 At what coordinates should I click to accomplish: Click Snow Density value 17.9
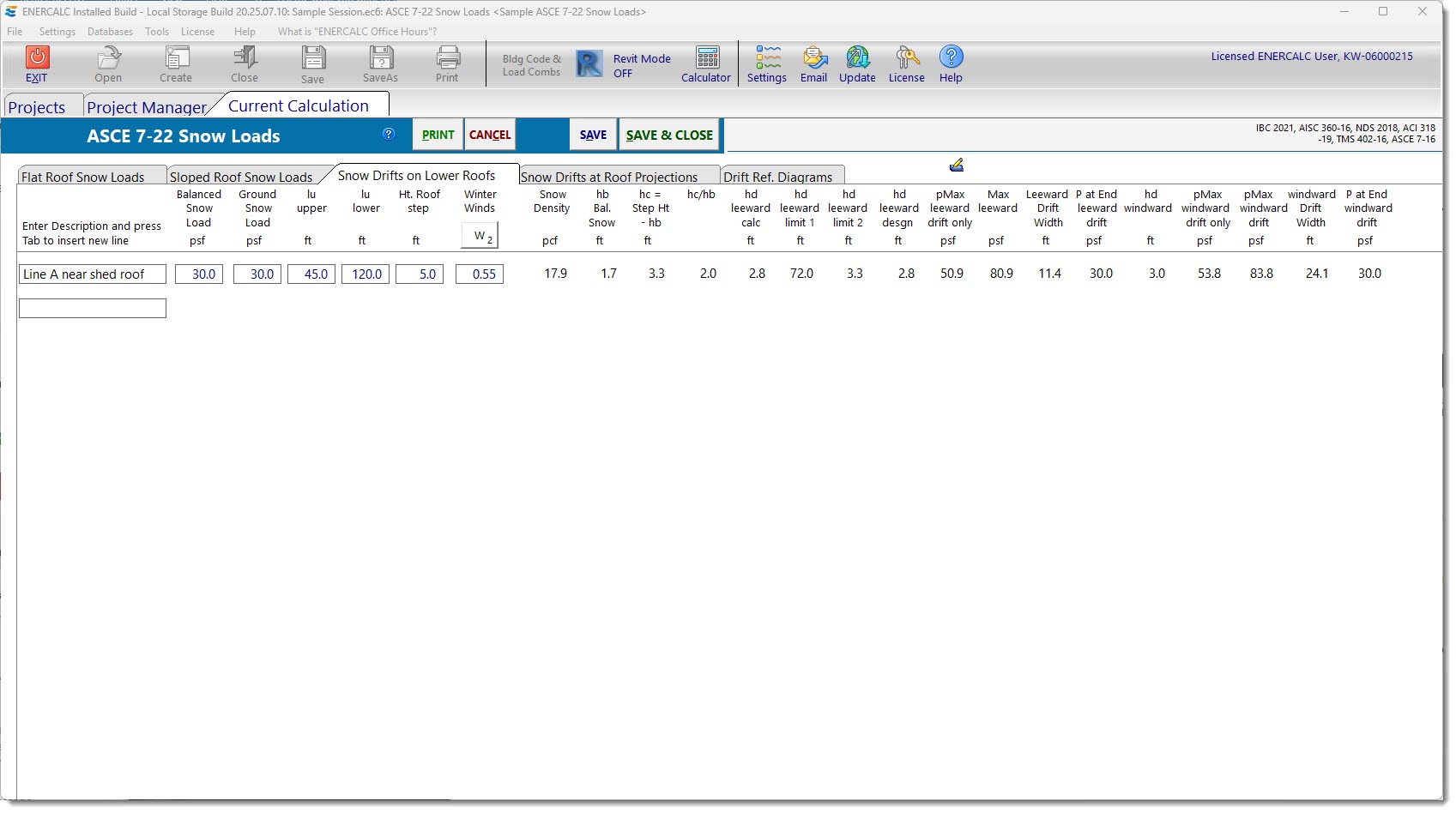tap(556, 274)
